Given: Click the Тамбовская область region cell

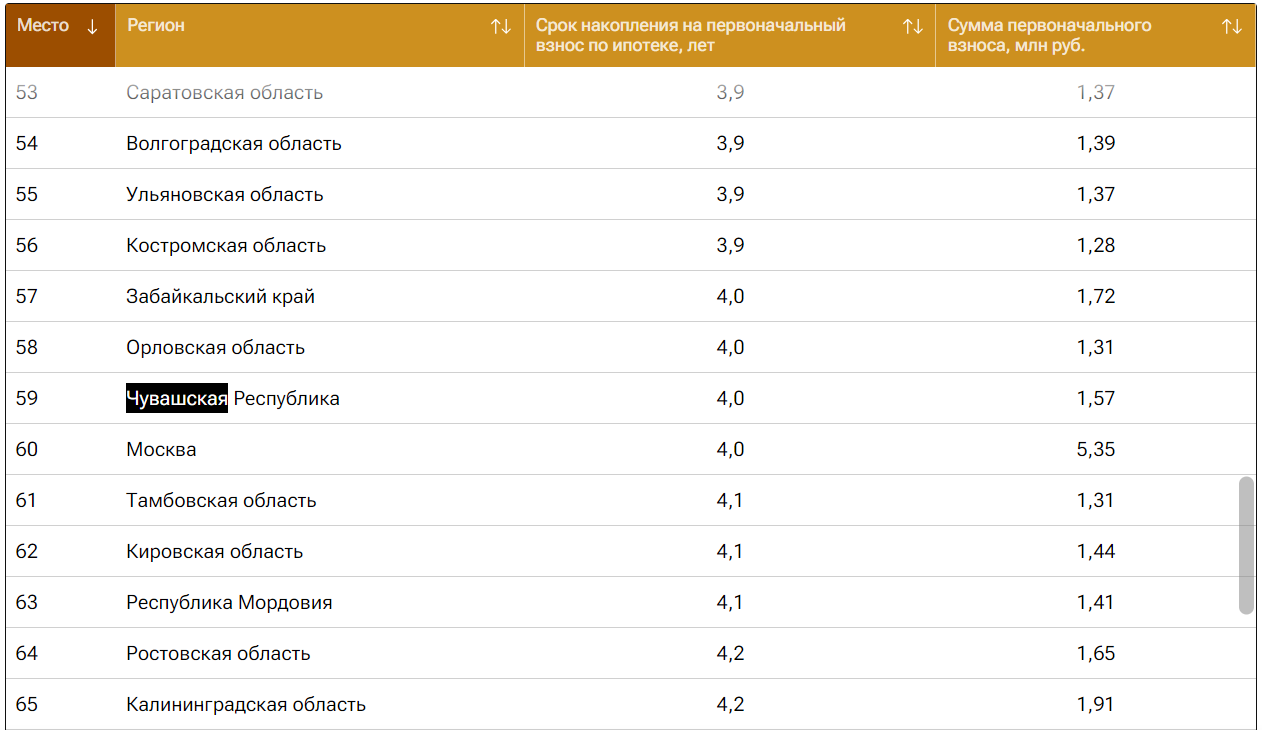Looking at the screenshot, I should pyautogui.click(x=221, y=501).
